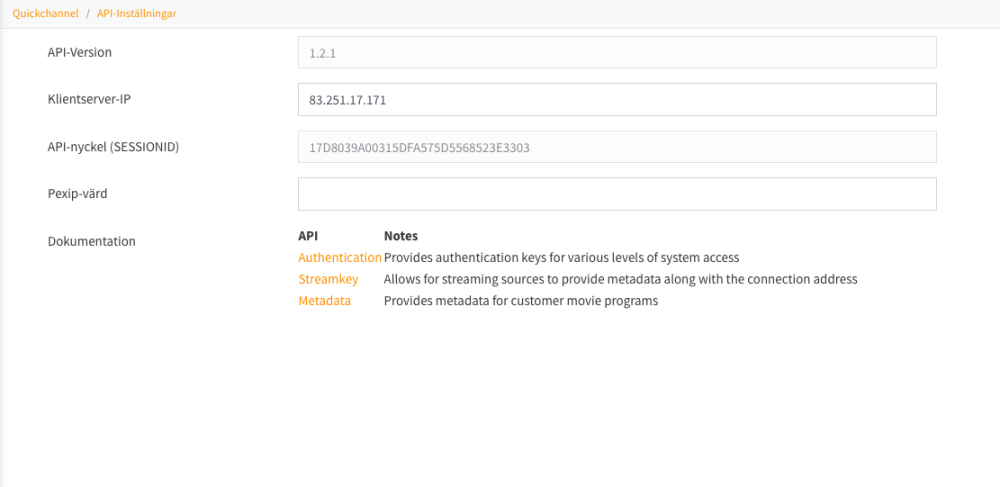Click the Streamkey notes description text
Image resolution: width=1000 pixels, height=487 pixels.
coord(620,279)
